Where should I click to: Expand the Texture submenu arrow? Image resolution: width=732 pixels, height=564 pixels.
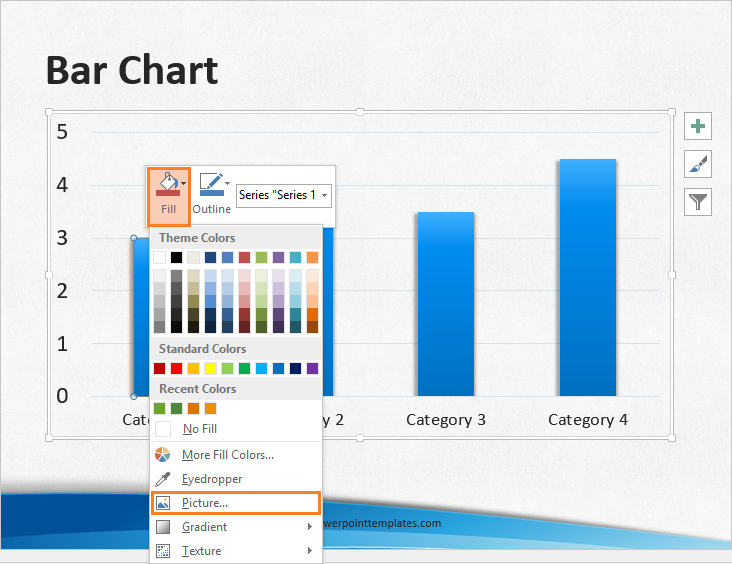point(310,551)
